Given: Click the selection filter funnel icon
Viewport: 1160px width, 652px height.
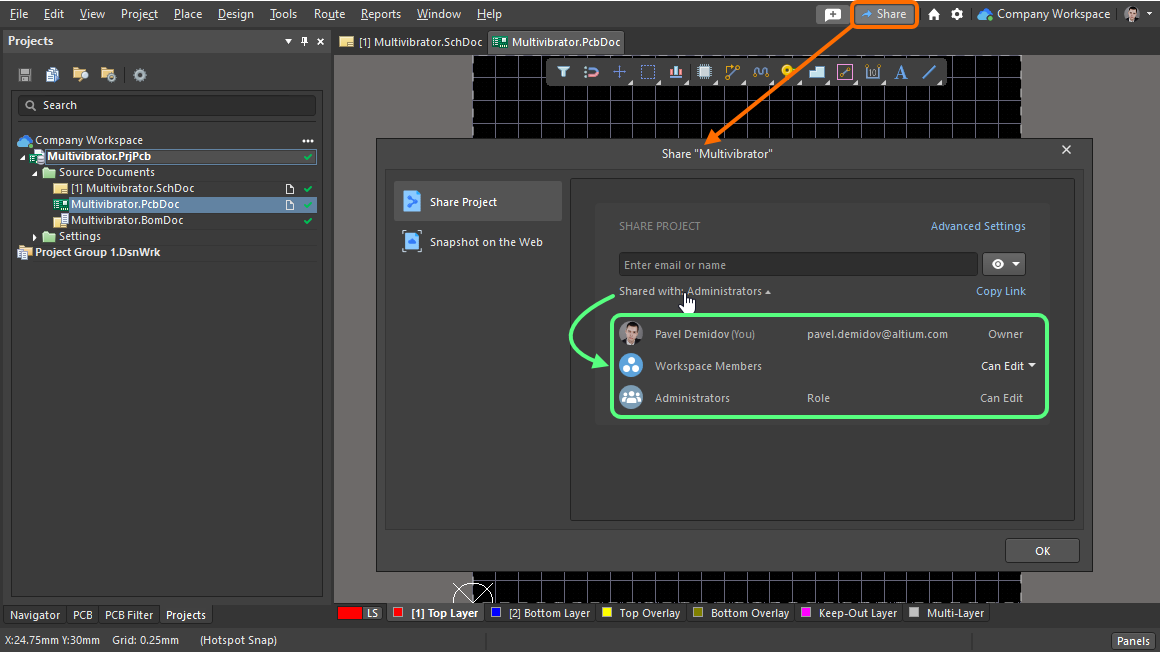Looking at the screenshot, I should click(x=563, y=72).
